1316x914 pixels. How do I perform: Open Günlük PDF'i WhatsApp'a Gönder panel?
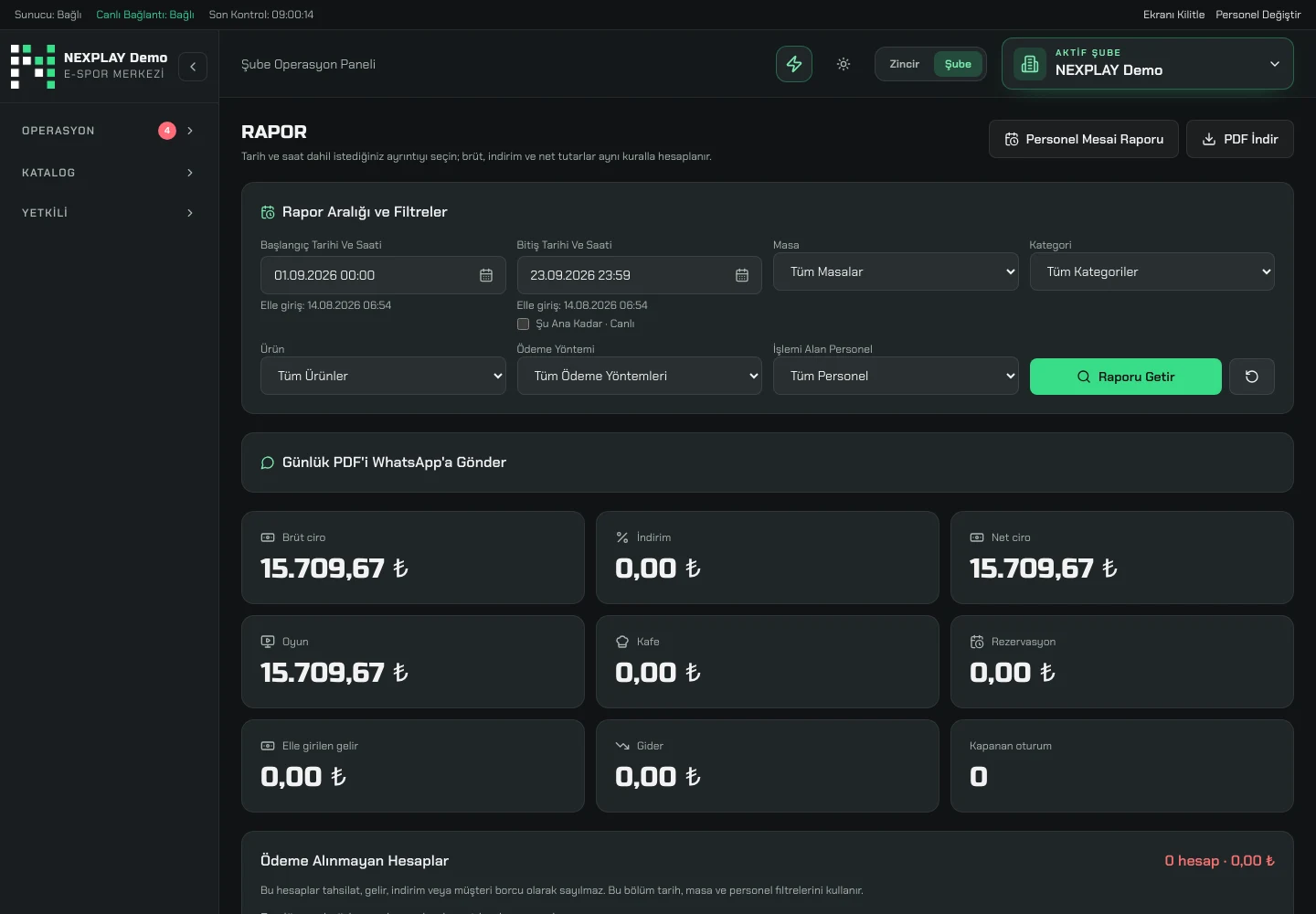tap(768, 462)
